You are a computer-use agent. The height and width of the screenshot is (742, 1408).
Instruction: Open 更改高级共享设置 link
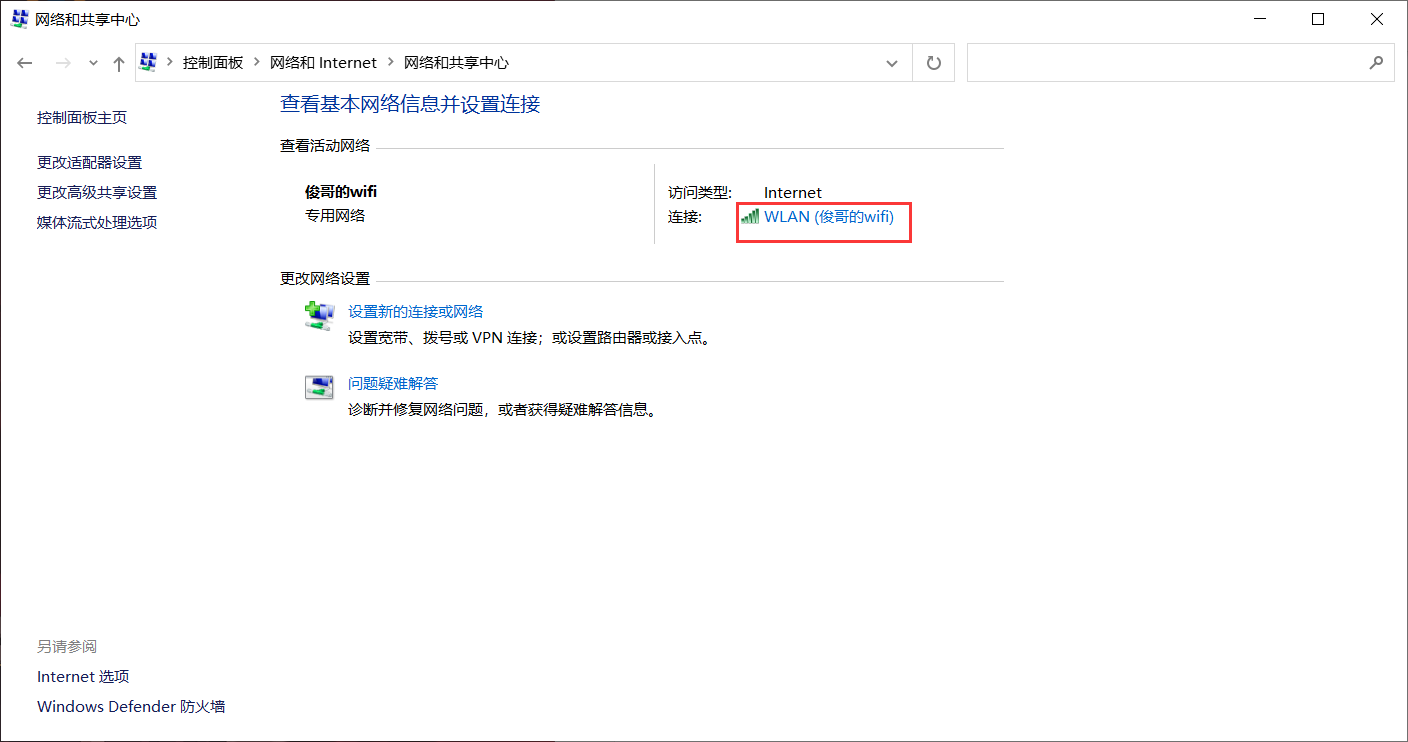coord(97,193)
